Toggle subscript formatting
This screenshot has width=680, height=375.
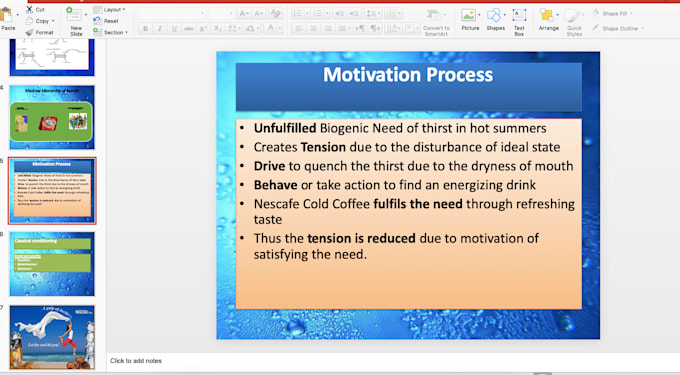218,29
